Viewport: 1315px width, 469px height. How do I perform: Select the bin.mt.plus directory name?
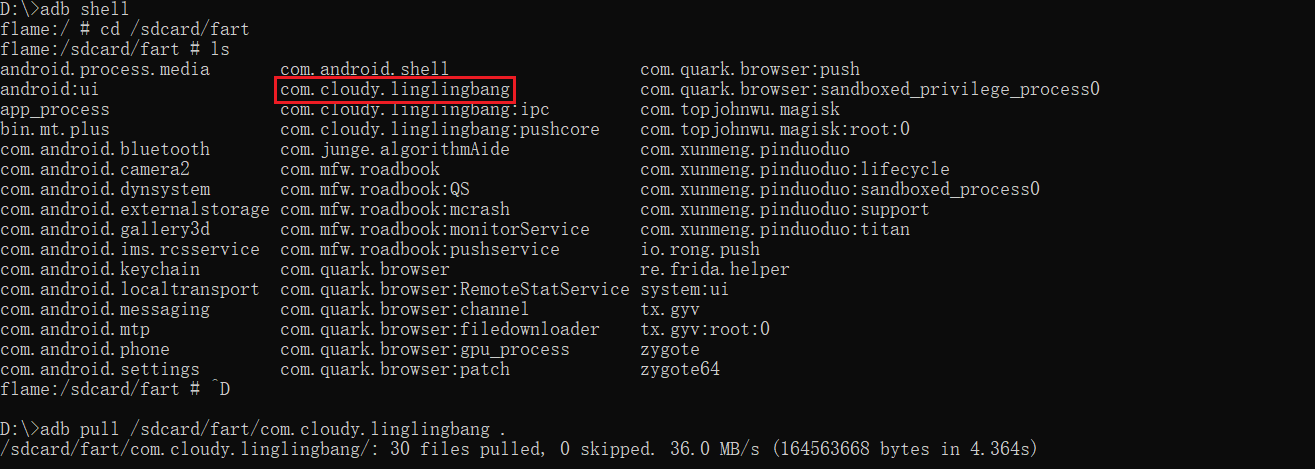[x=55, y=130]
